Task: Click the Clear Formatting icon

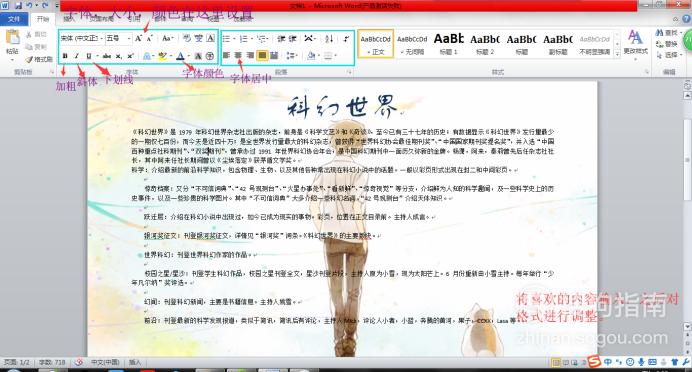Action: click(x=187, y=38)
